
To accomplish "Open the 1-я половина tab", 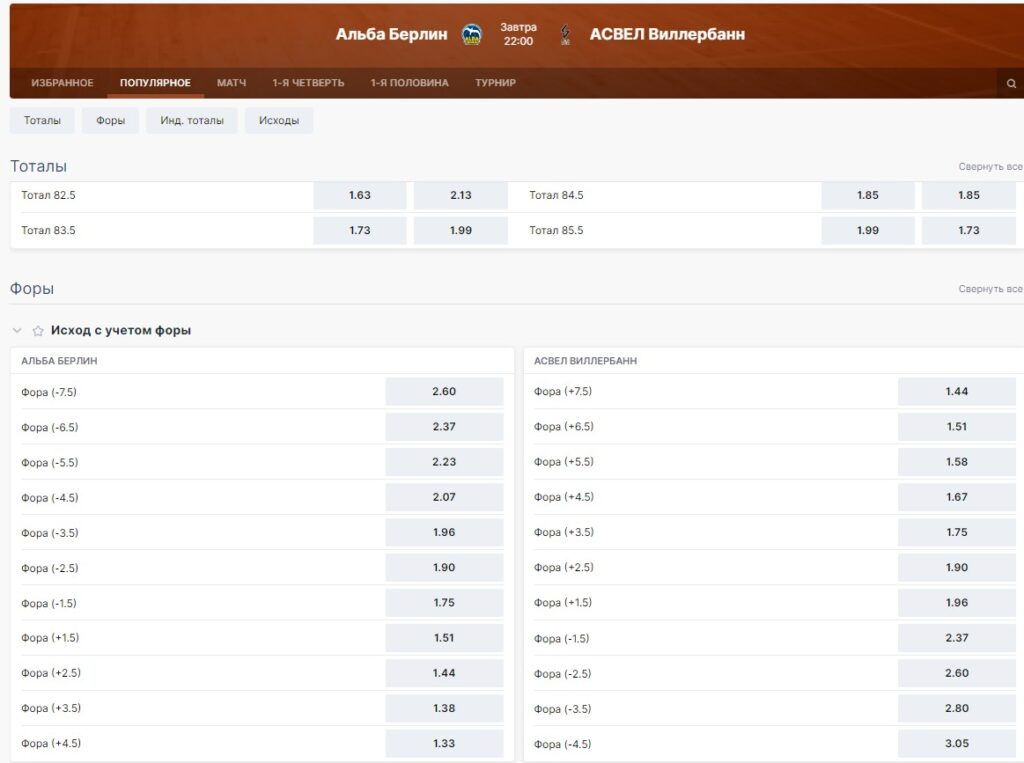I will pyautogui.click(x=409, y=83).
